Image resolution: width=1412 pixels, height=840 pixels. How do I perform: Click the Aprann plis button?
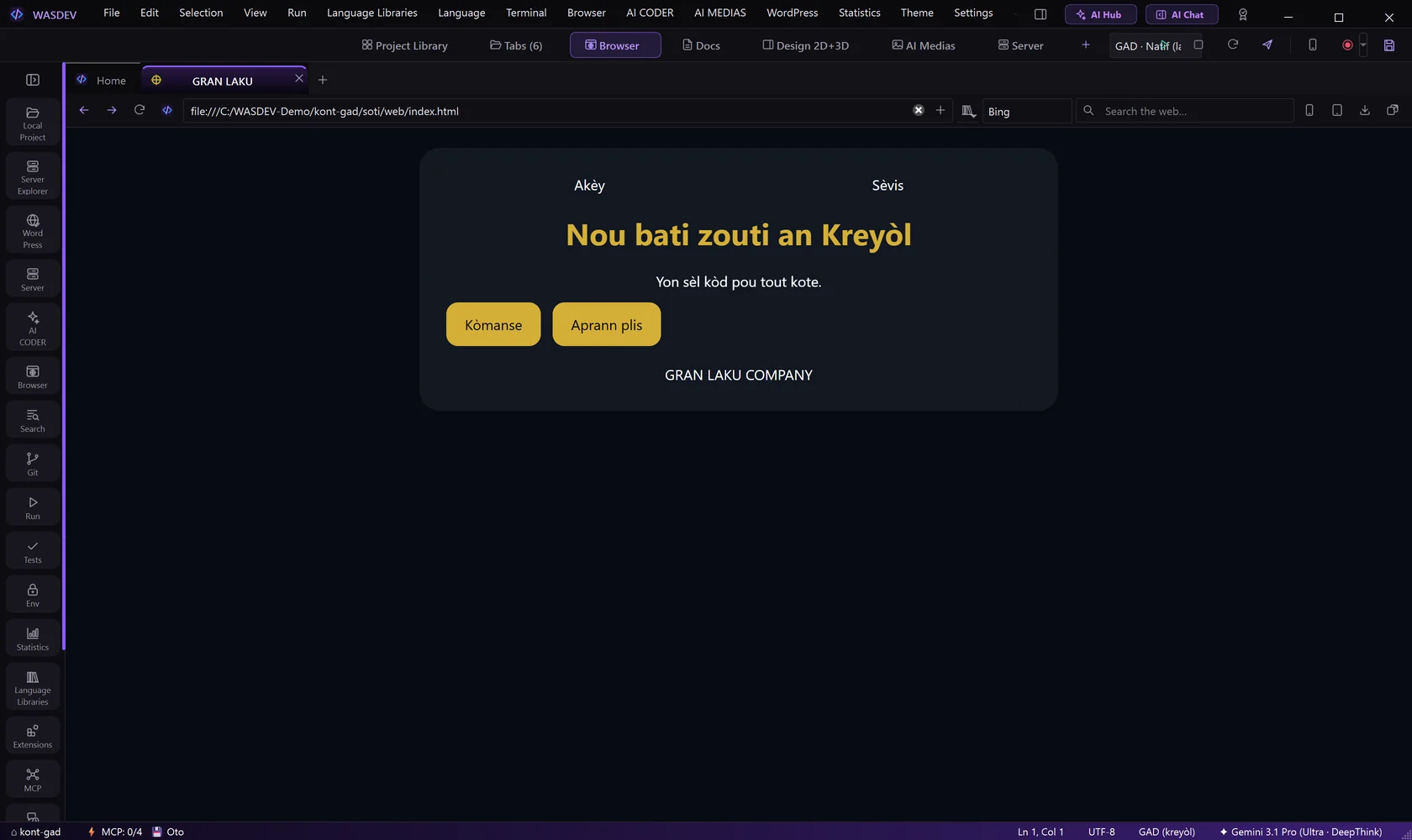click(x=607, y=324)
